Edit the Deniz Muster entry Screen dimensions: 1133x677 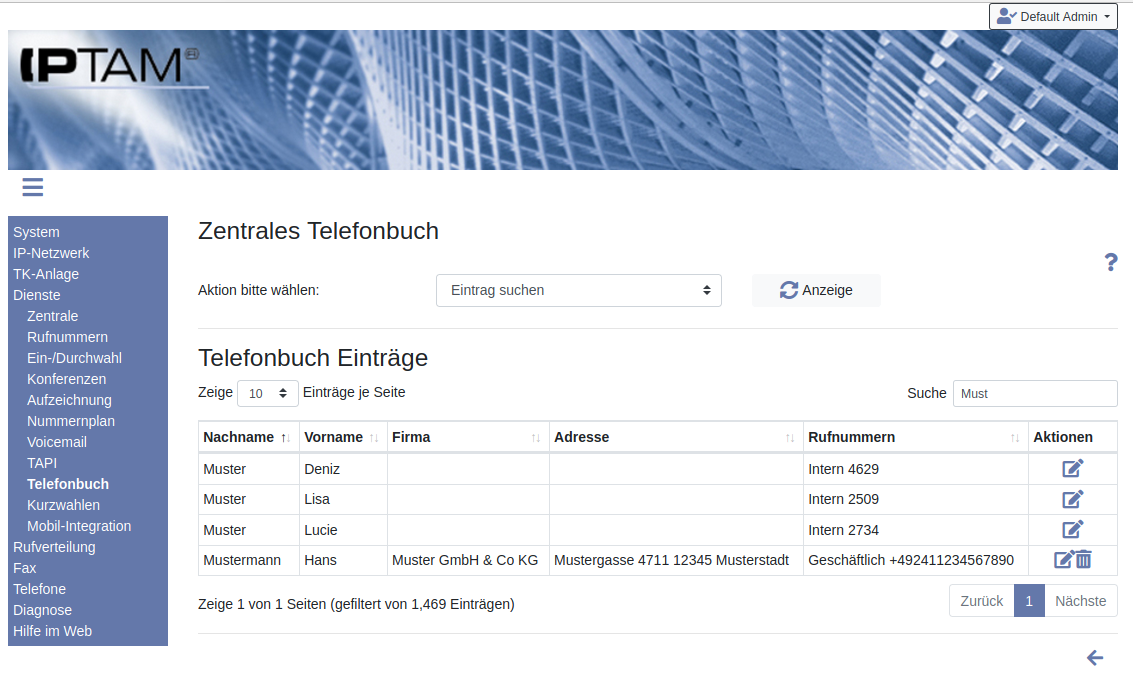pyautogui.click(x=1072, y=469)
